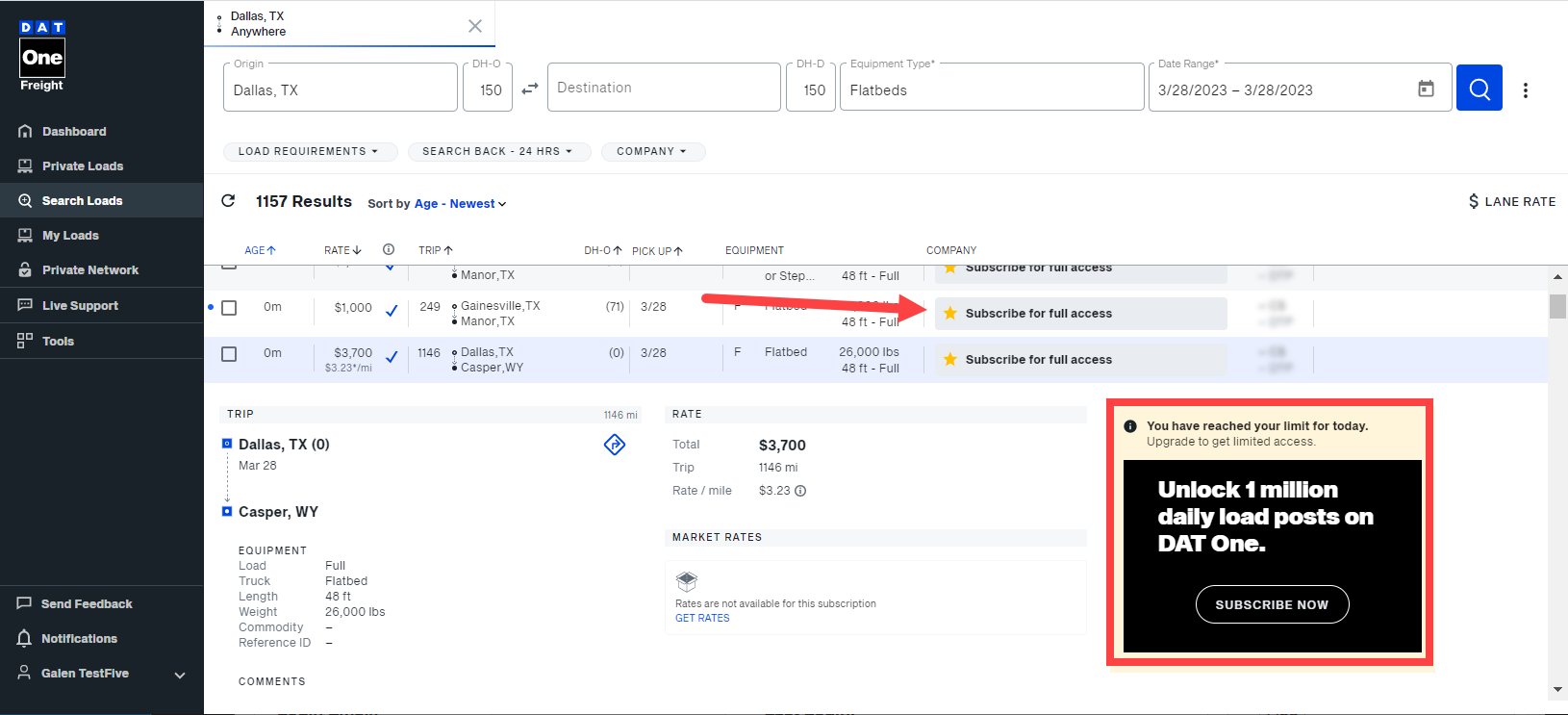Click the rate info circle icon in header
This screenshot has width=1568, height=715.
pos(389,249)
